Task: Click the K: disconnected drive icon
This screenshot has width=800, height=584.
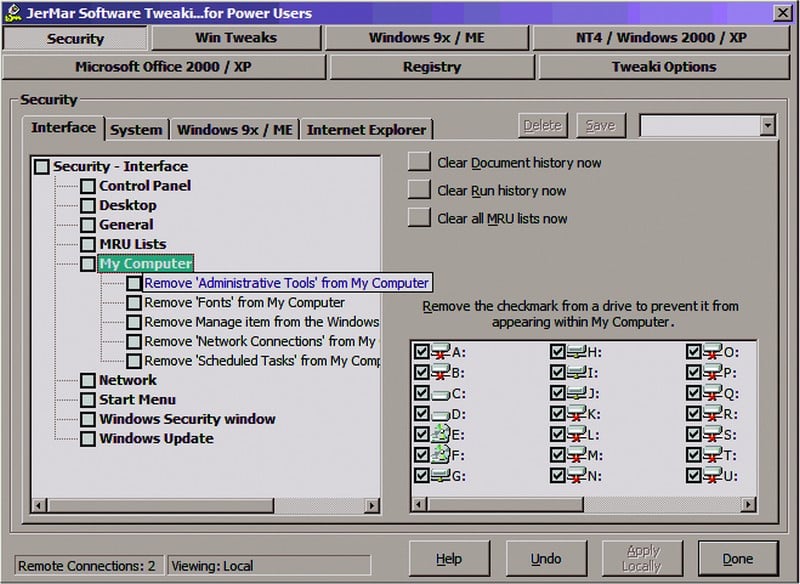Action: click(577, 414)
